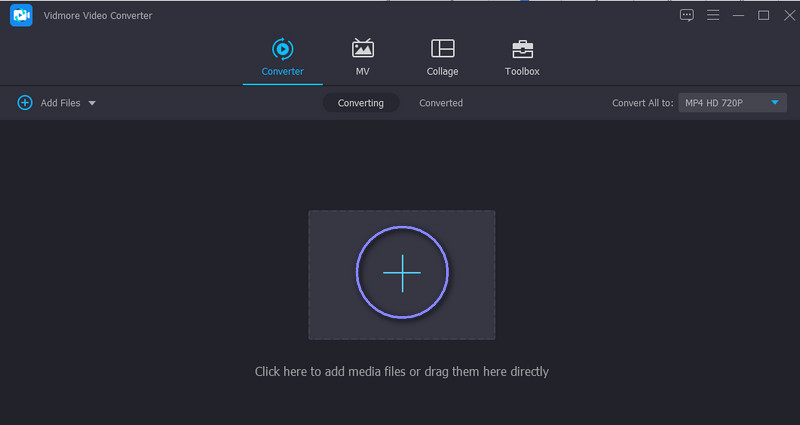This screenshot has height=425, width=800.
Task: Select the Converting tab
Action: [x=360, y=103]
